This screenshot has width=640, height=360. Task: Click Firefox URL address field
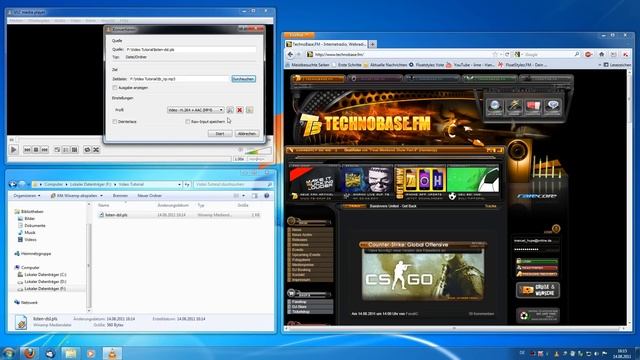398,54
